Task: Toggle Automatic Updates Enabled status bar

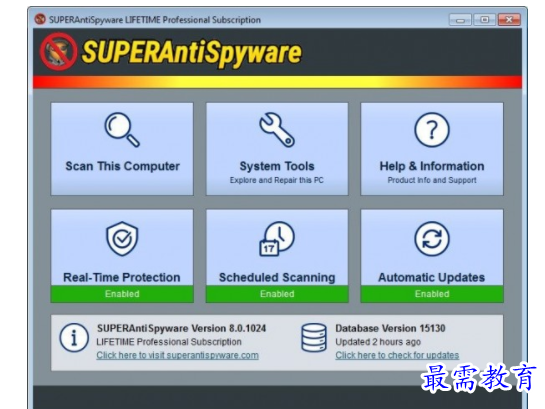Action: (x=432, y=294)
